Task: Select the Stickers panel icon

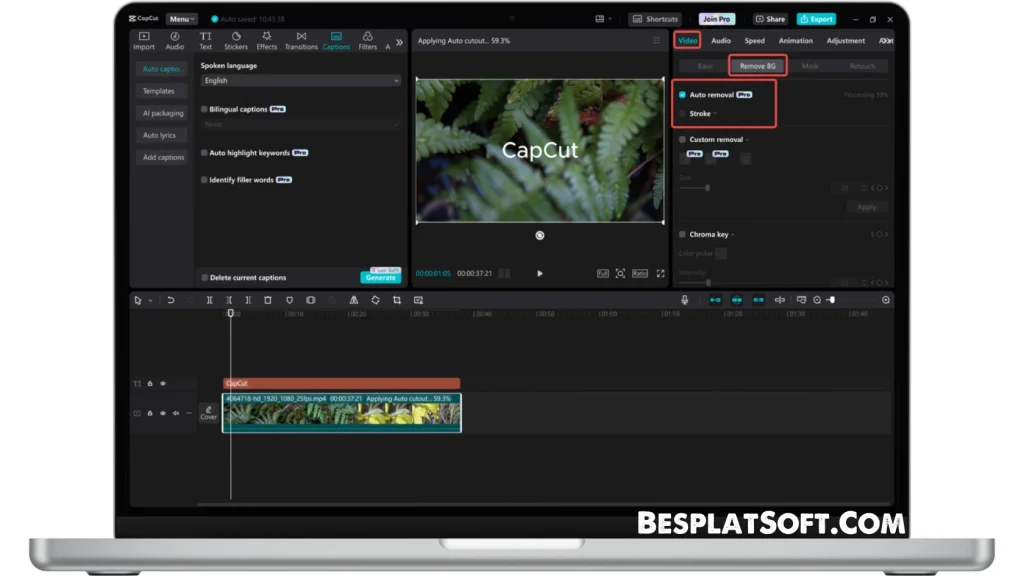Action: point(236,41)
